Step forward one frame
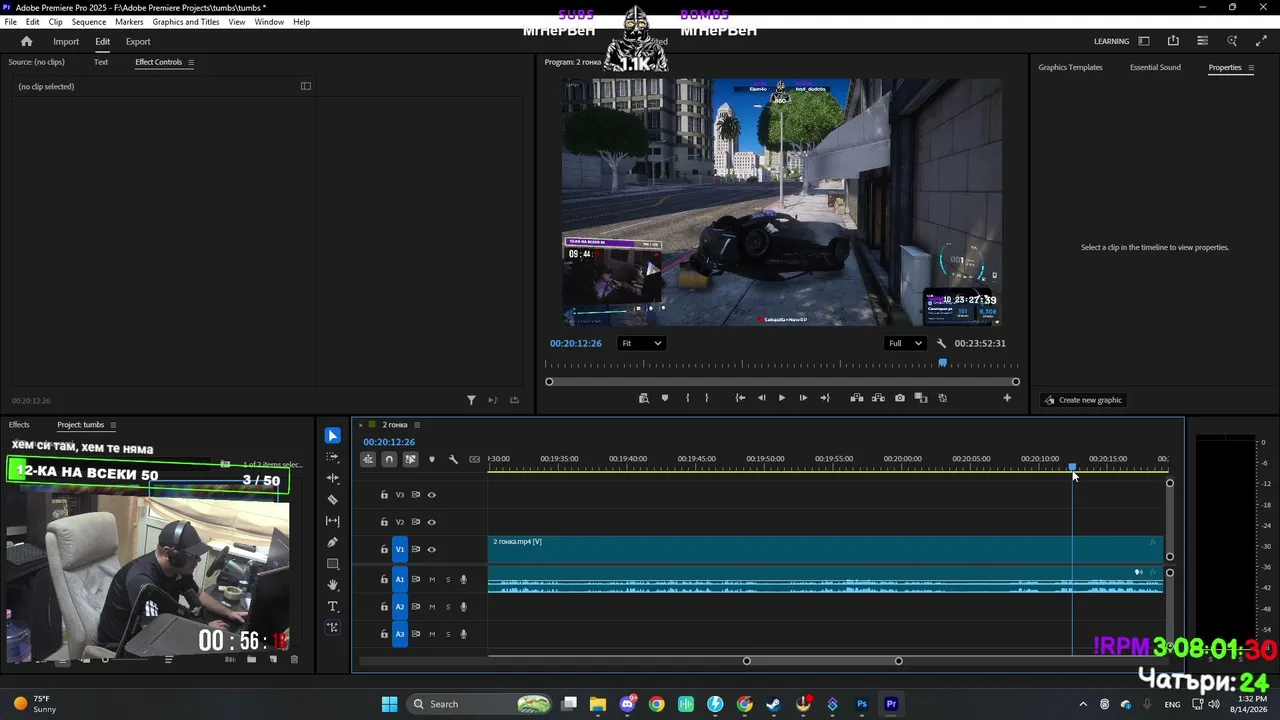This screenshot has width=1280, height=720. (x=803, y=398)
